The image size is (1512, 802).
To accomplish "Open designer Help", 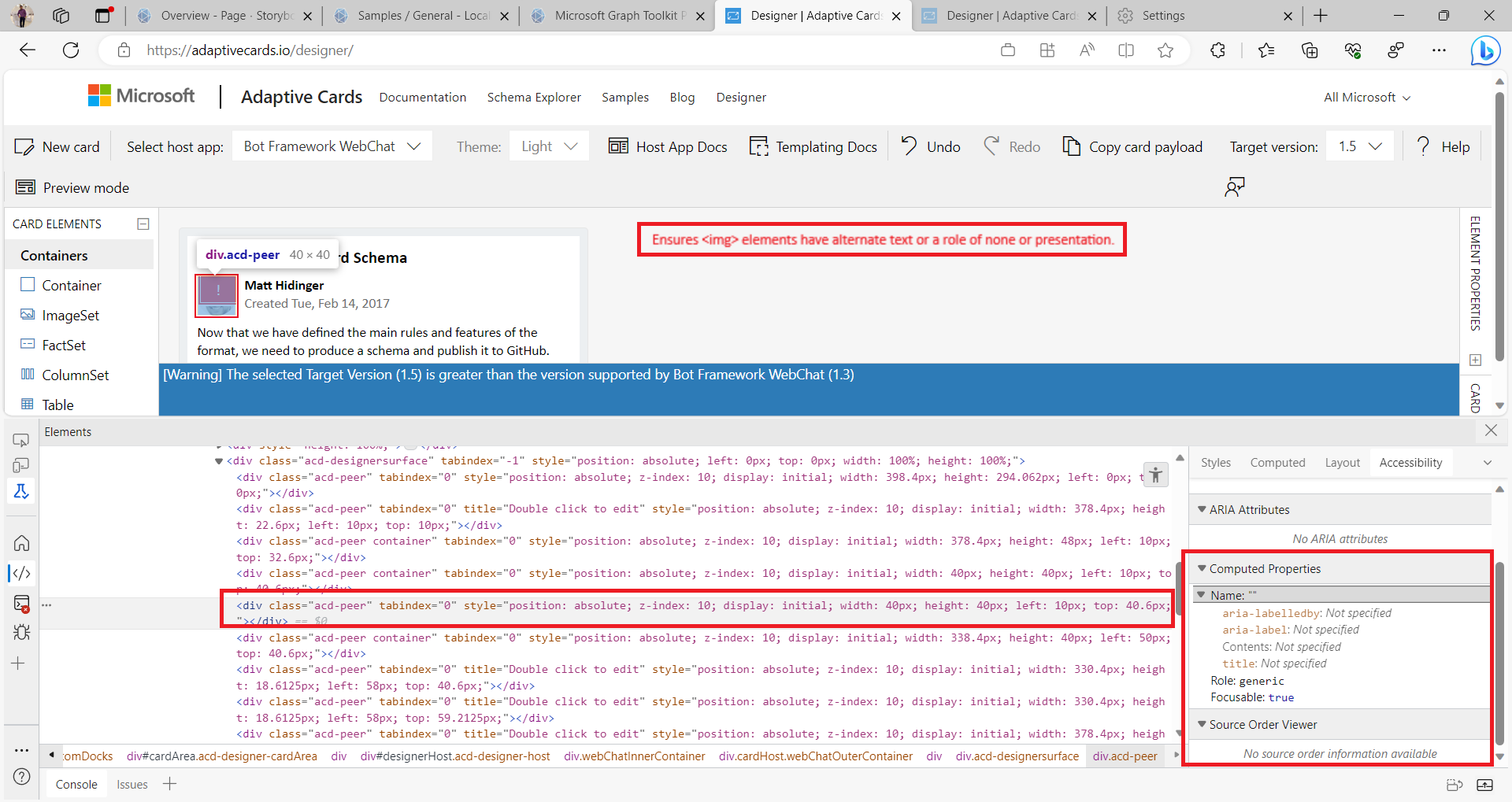I will tap(1443, 147).
